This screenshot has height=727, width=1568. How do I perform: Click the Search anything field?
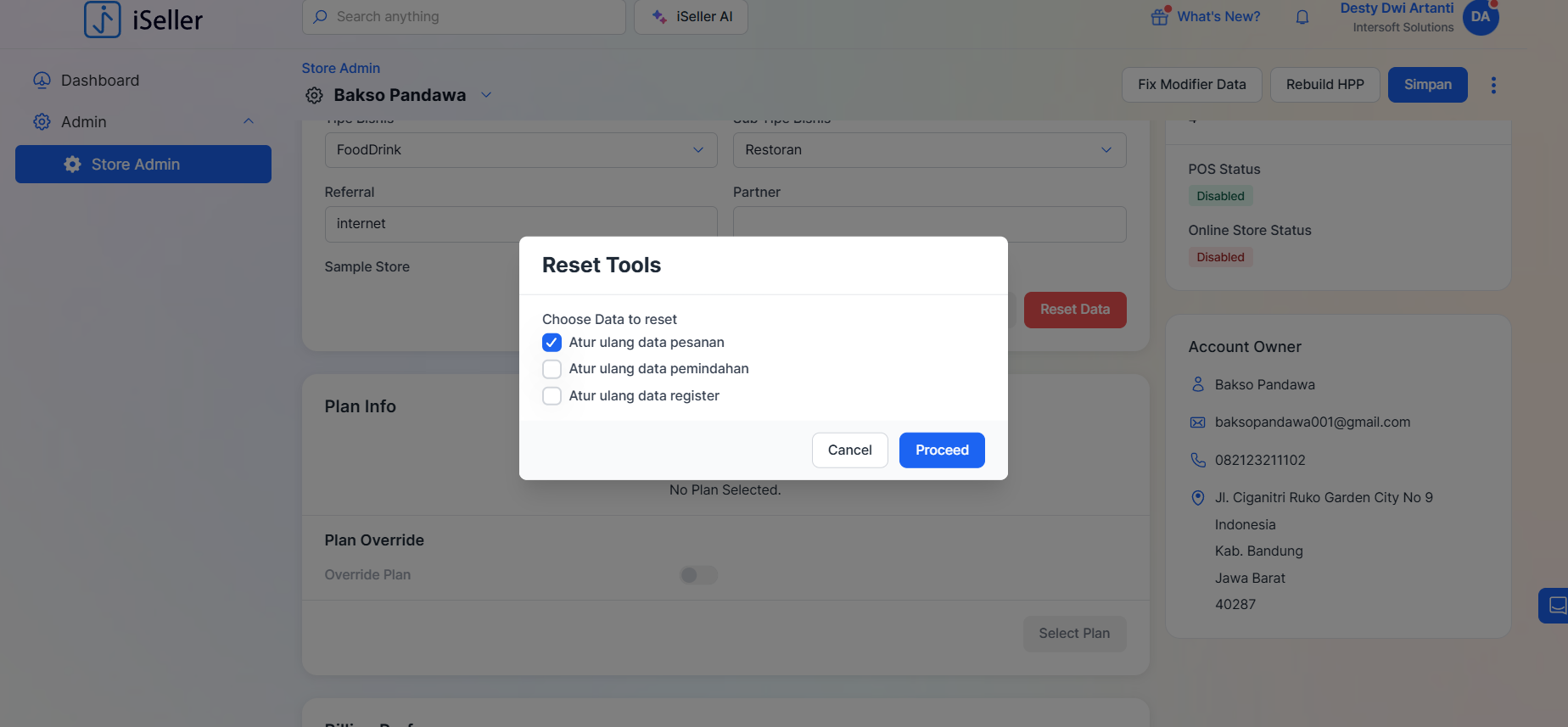463,17
